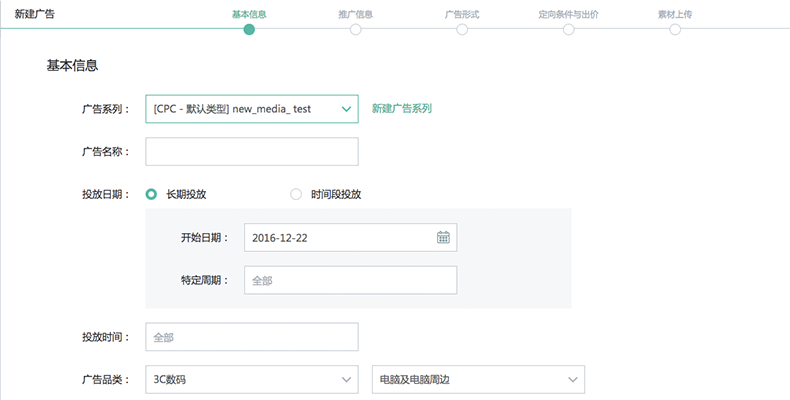Click the 推广信息 step circle

tap(356, 30)
